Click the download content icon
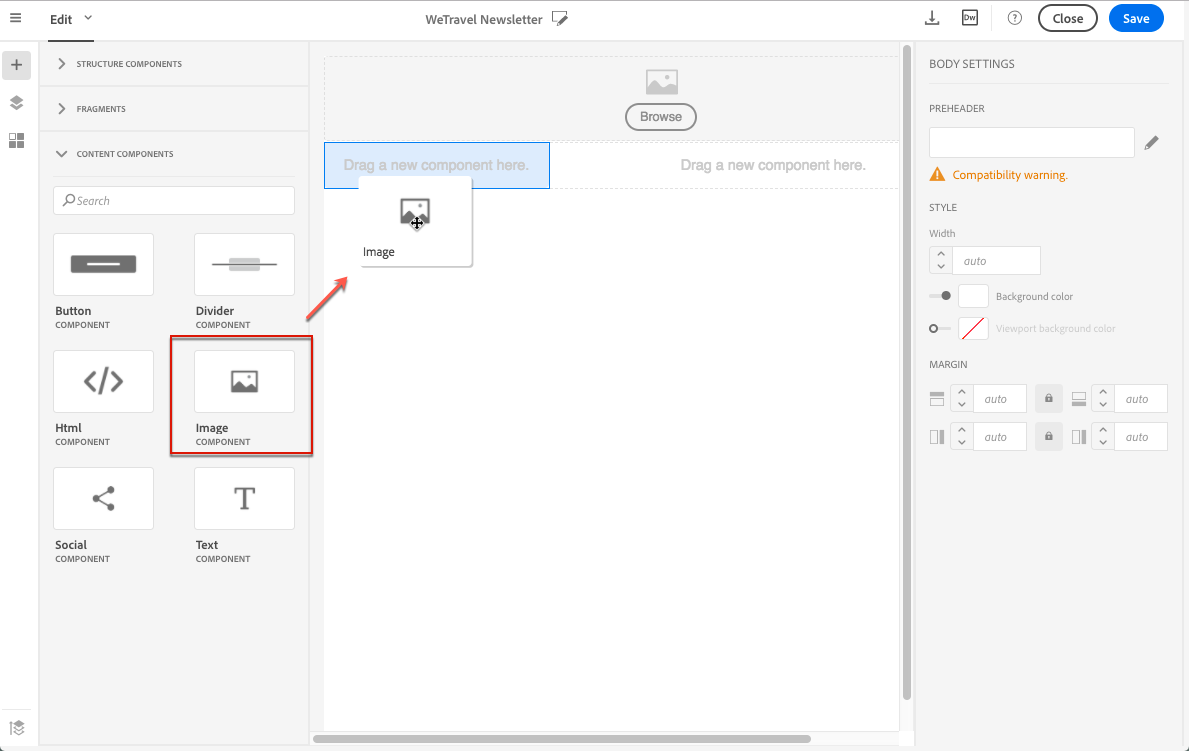The image size is (1189, 751). [932, 18]
